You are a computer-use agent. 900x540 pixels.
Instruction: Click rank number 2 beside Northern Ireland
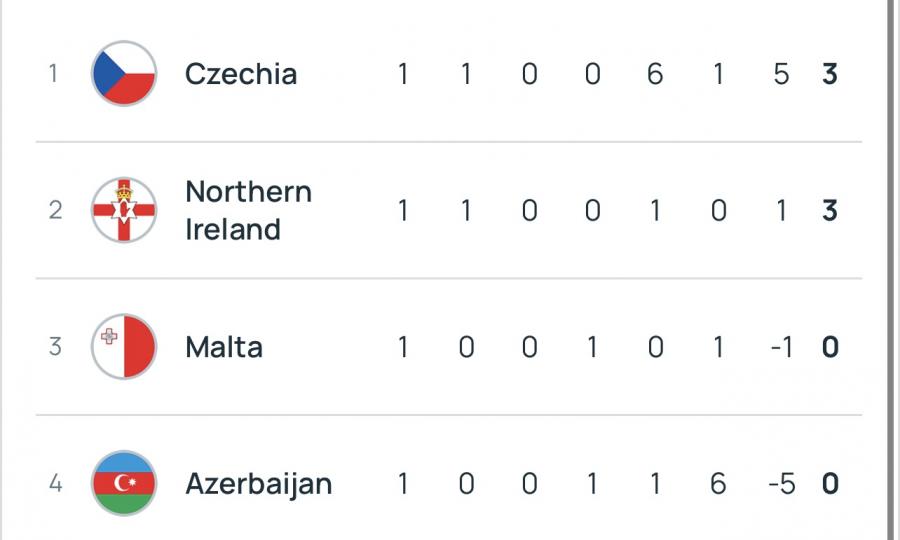click(54, 210)
